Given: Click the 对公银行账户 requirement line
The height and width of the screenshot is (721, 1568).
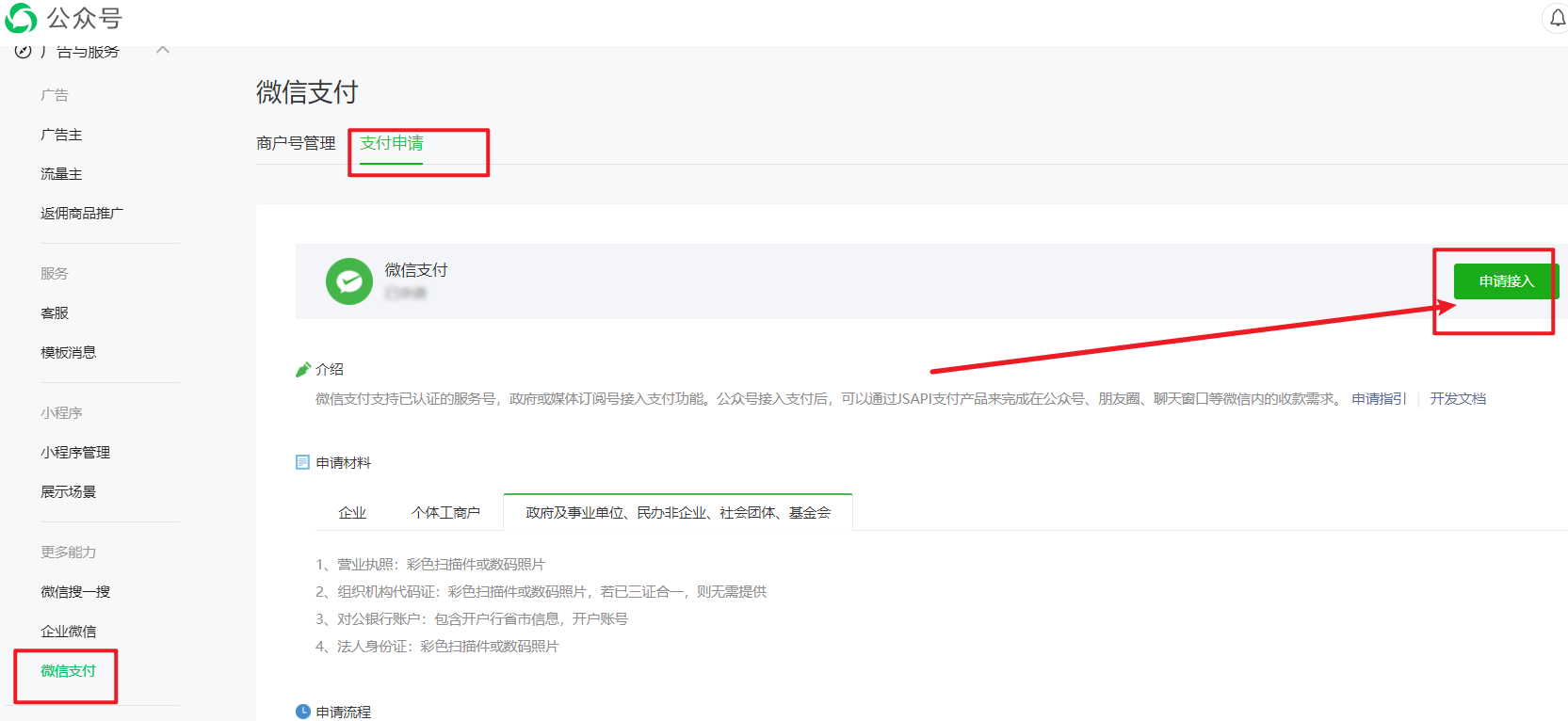Looking at the screenshot, I should (472, 619).
